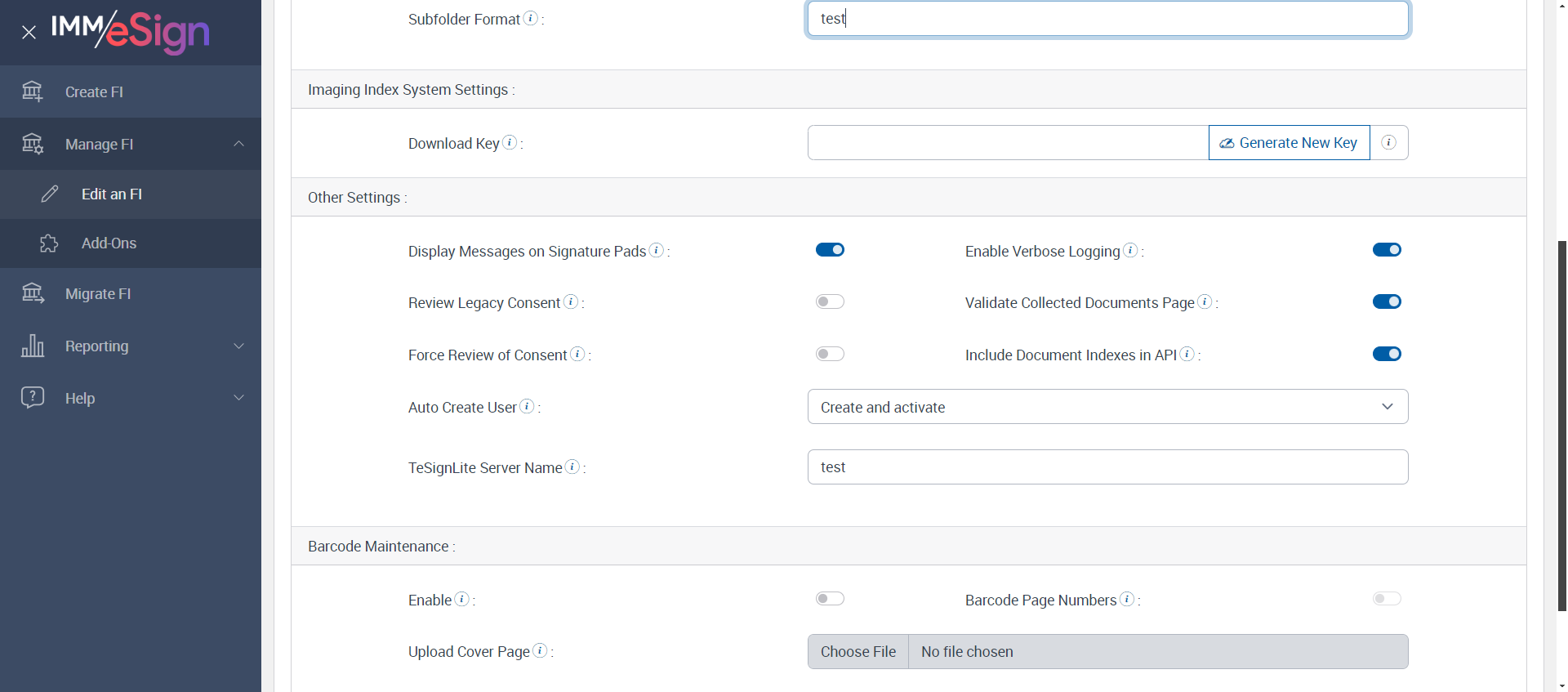Enable the Review Legacy Consent toggle
Viewport: 1568px width, 692px height.
tap(830, 302)
